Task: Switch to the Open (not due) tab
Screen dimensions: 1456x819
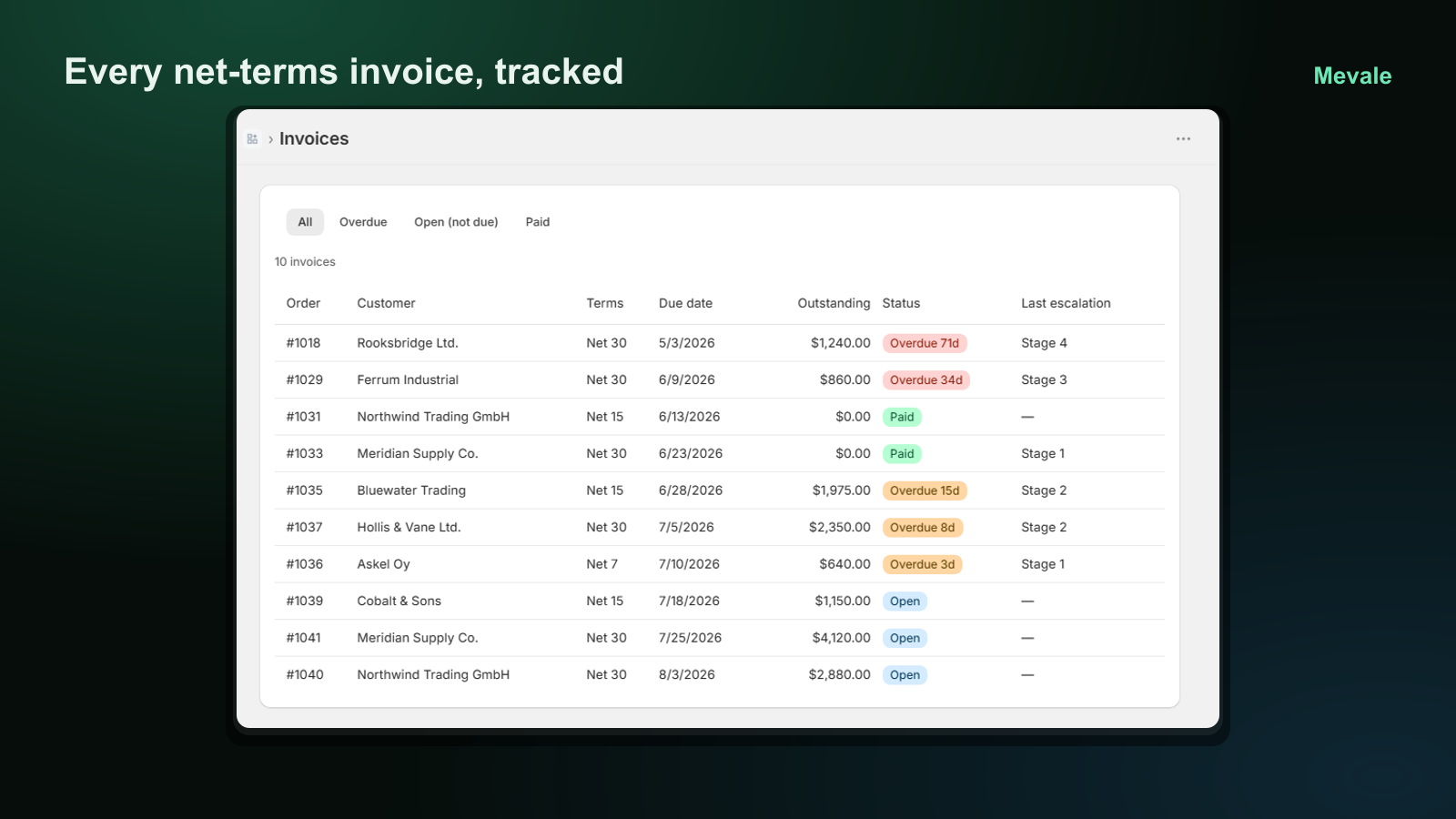Action: 456,222
